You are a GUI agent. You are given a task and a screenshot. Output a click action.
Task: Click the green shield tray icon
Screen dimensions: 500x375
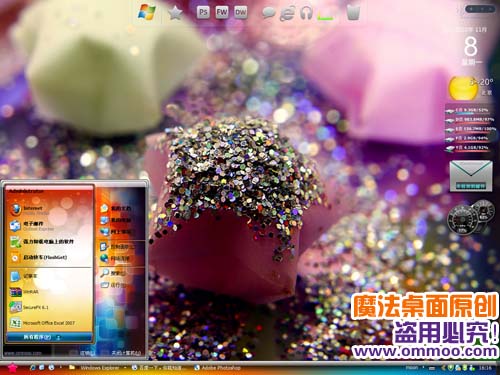tap(451, 368)
